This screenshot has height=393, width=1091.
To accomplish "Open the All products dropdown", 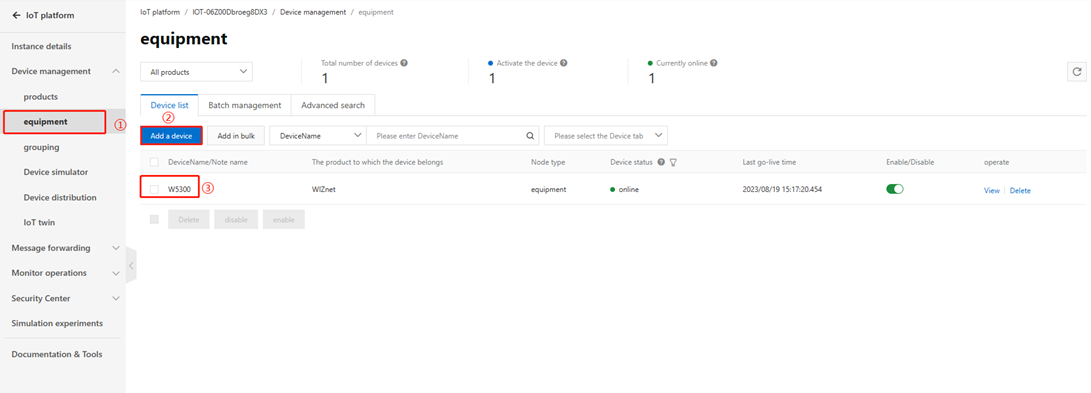I will 196,72.
